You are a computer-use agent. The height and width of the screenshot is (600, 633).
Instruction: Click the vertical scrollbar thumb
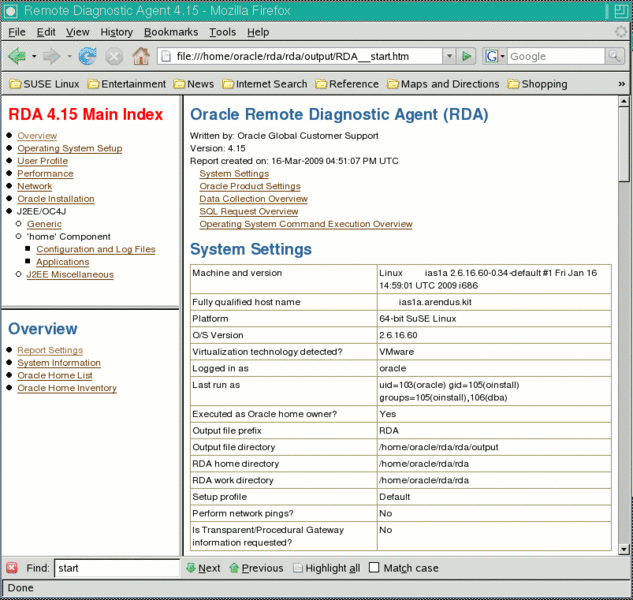[x=623, y=144]
